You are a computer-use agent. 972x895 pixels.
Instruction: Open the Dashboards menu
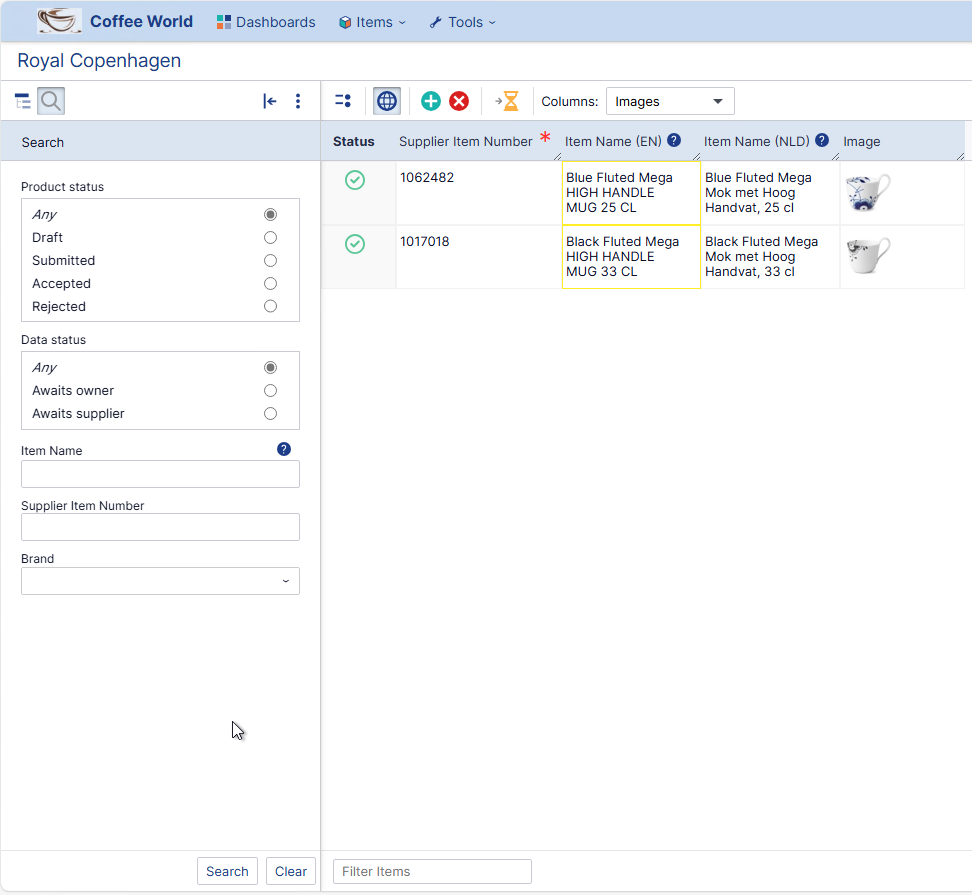(266, 22)
